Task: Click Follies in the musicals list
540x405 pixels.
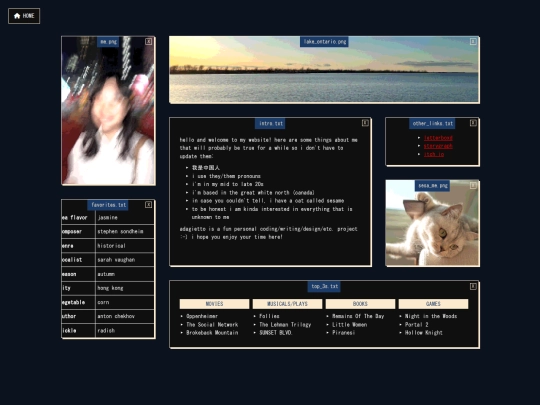Action: tap(269, 316)
